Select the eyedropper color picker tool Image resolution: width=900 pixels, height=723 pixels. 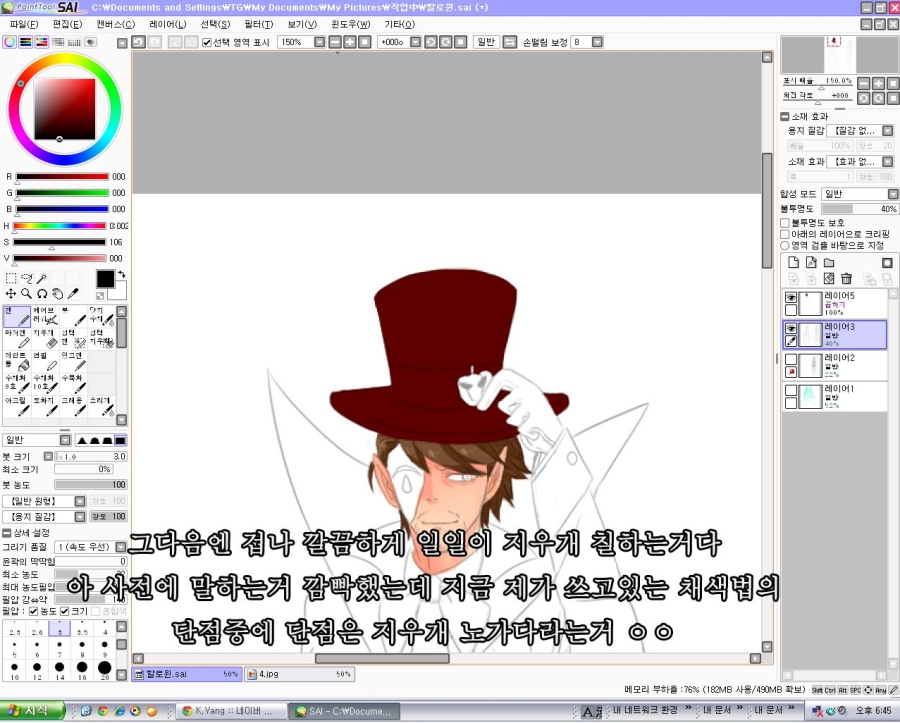point(74,294)
